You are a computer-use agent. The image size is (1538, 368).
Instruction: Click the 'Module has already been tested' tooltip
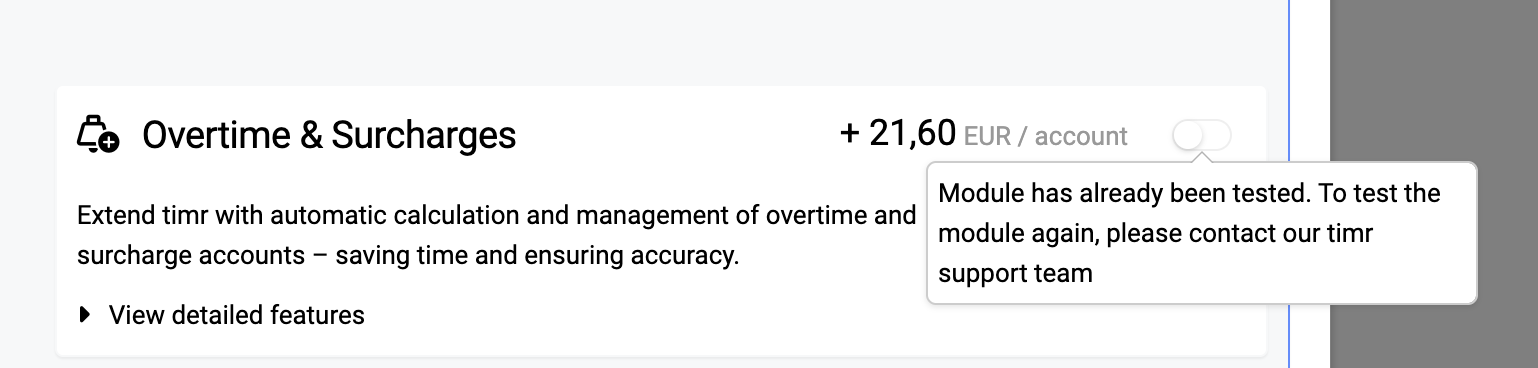pyautogui.click(x=1202, y=232)
